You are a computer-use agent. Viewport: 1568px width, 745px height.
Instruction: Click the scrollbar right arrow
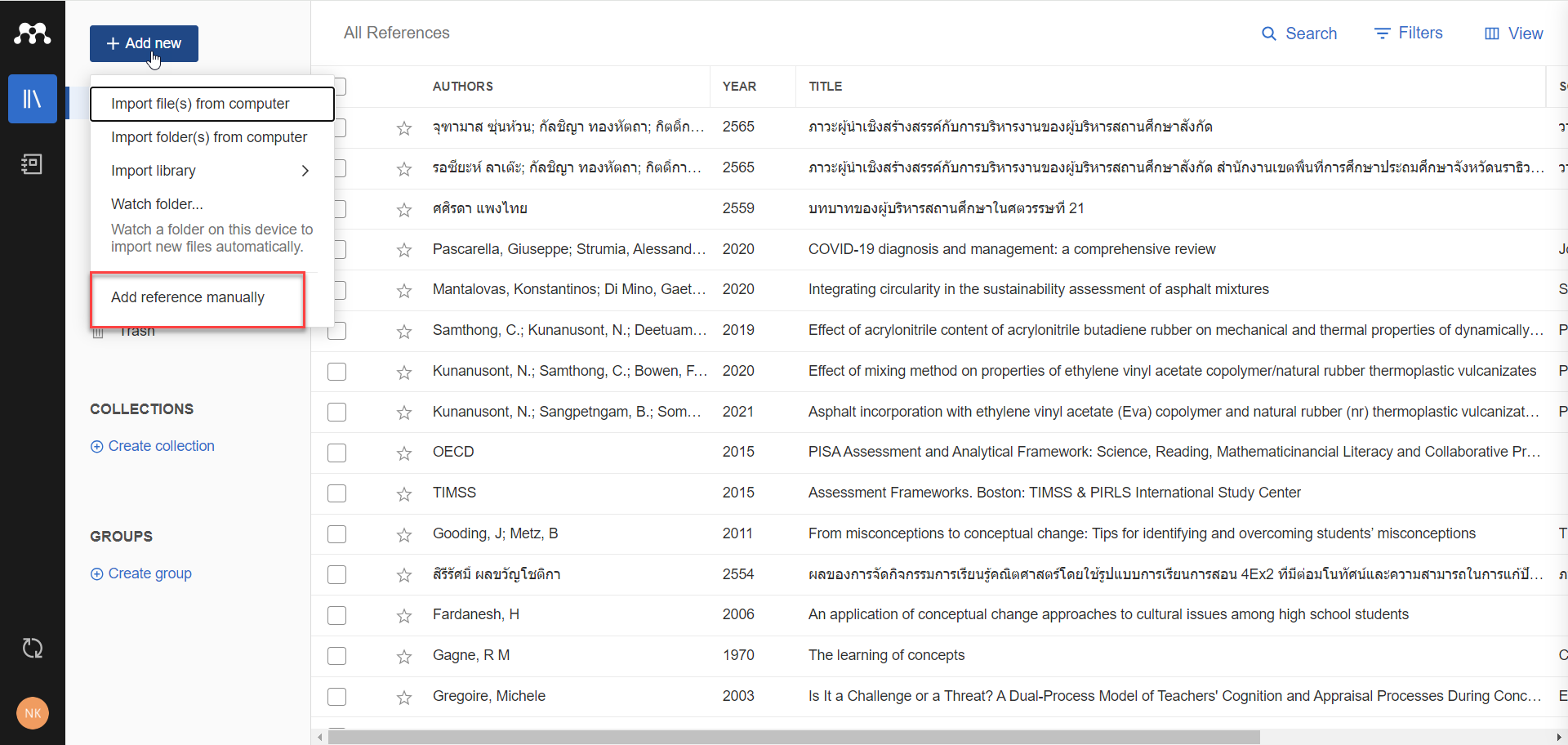coord(1559,738)
